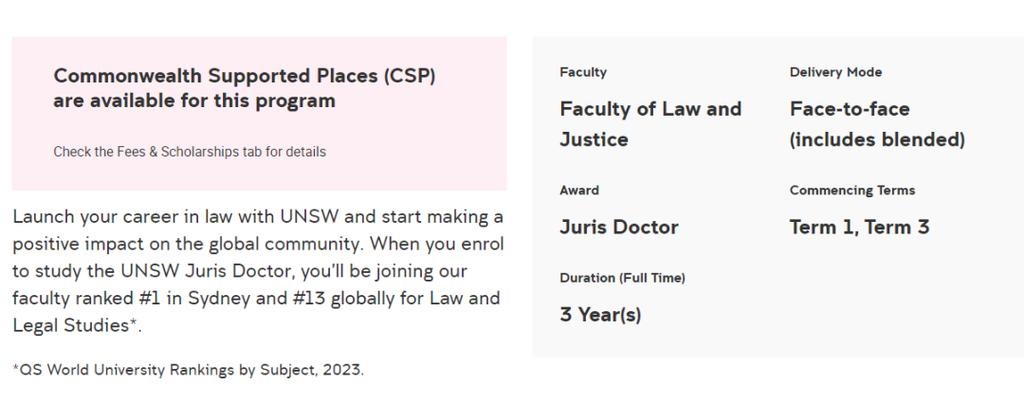This screenshot has height=403, width=1024.
Task: Click the 'Duration (Full Time)' label
Action: coord(622,278)
